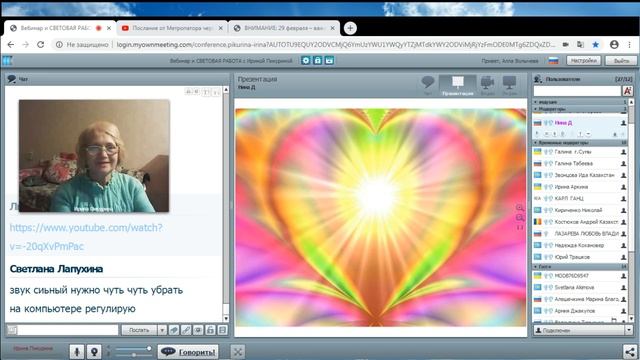Click the Russian flag language icon in header
The height and width of the screenshot is (360, 640).
553,60
